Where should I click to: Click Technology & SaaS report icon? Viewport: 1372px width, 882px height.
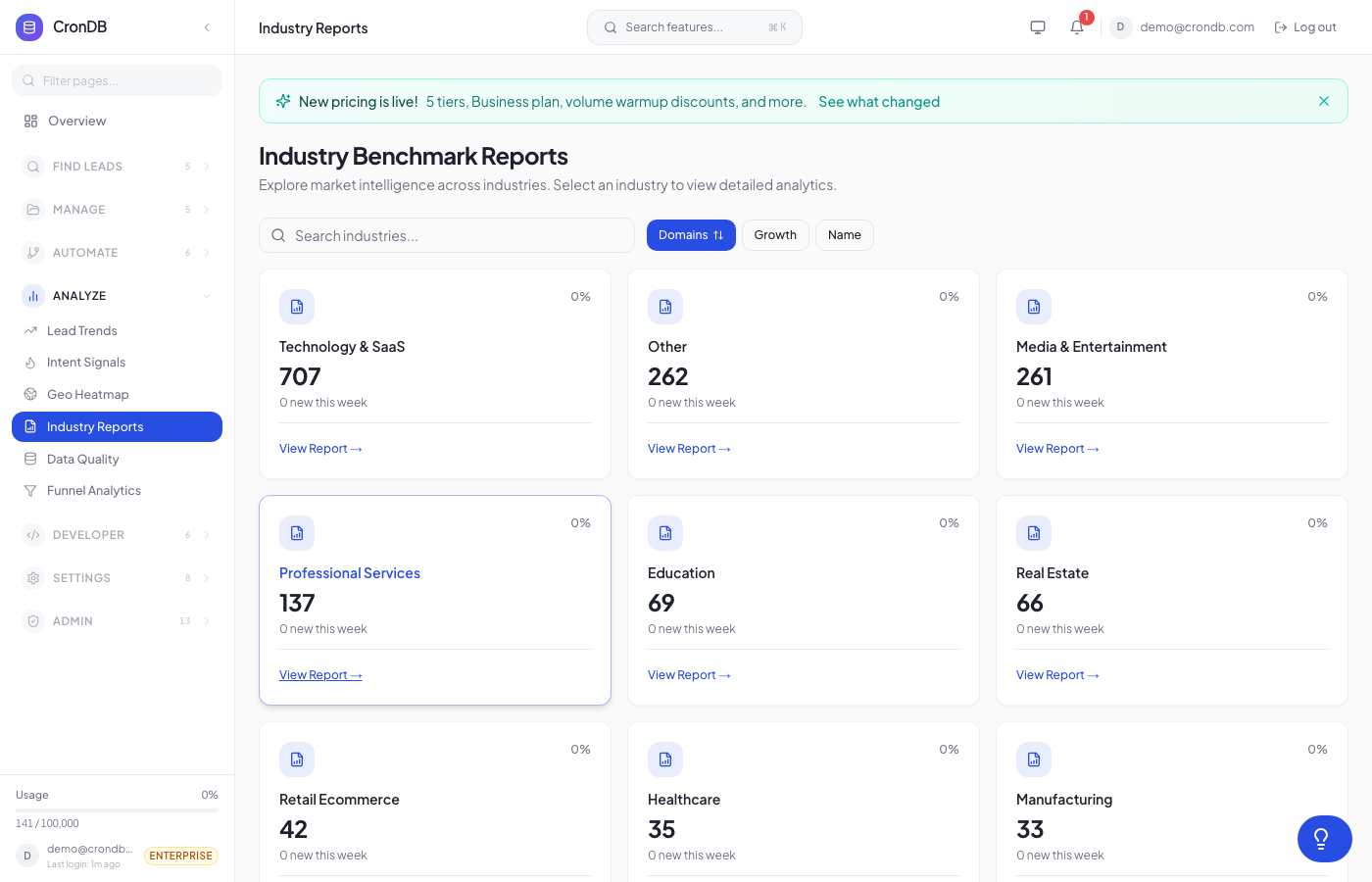297,307
